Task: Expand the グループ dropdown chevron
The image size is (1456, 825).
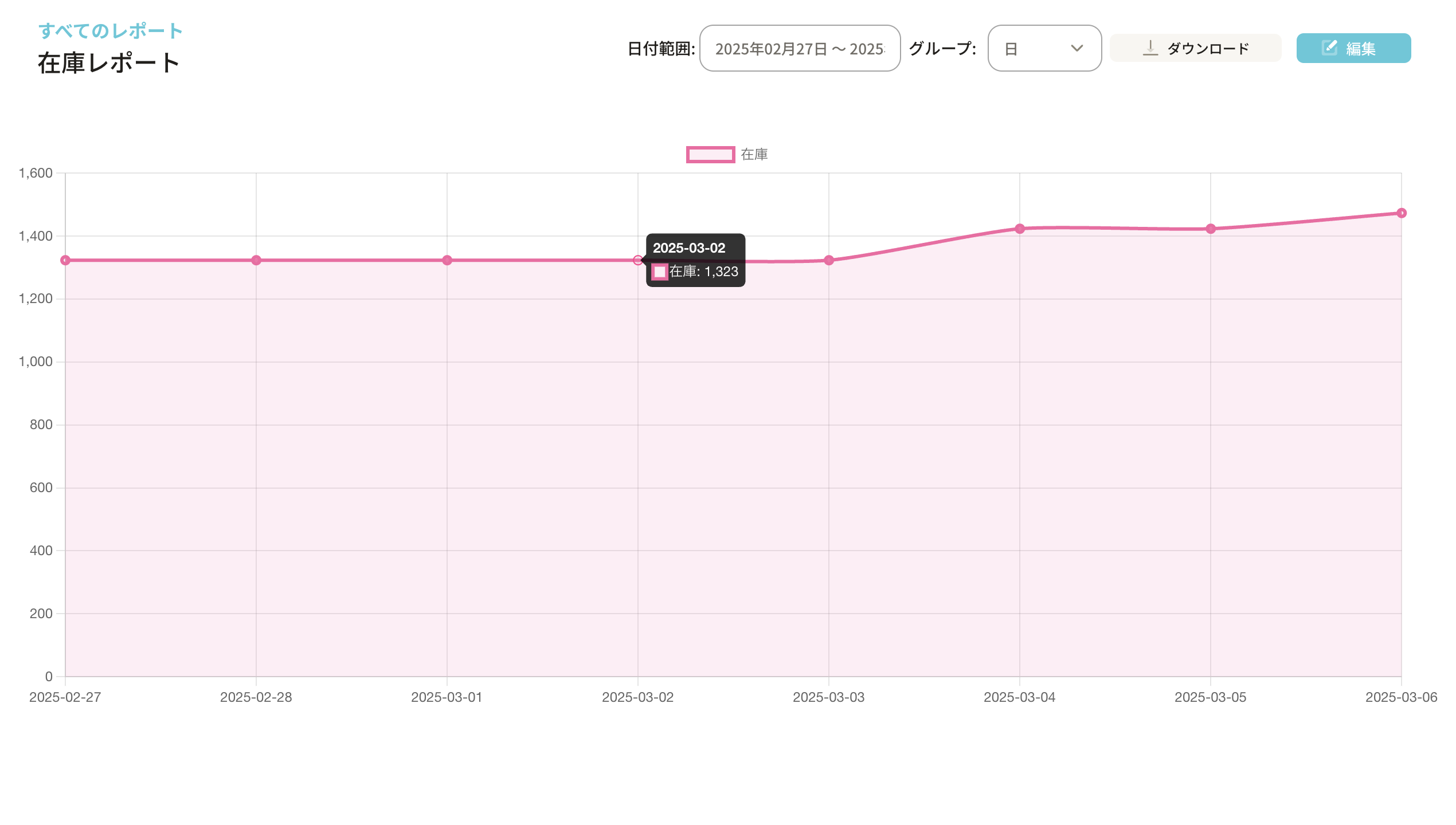Action: tap(1077, 48)
